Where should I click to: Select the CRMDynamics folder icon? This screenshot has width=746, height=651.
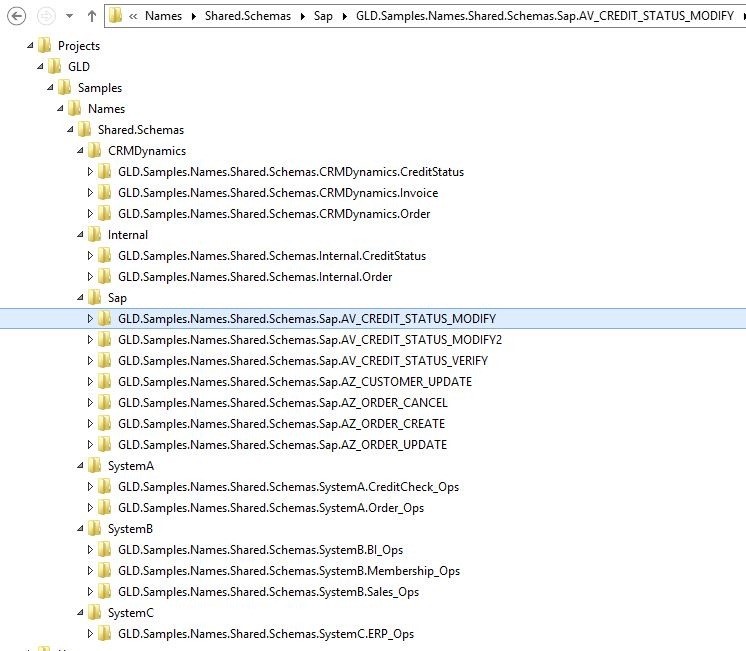[95, 150]
